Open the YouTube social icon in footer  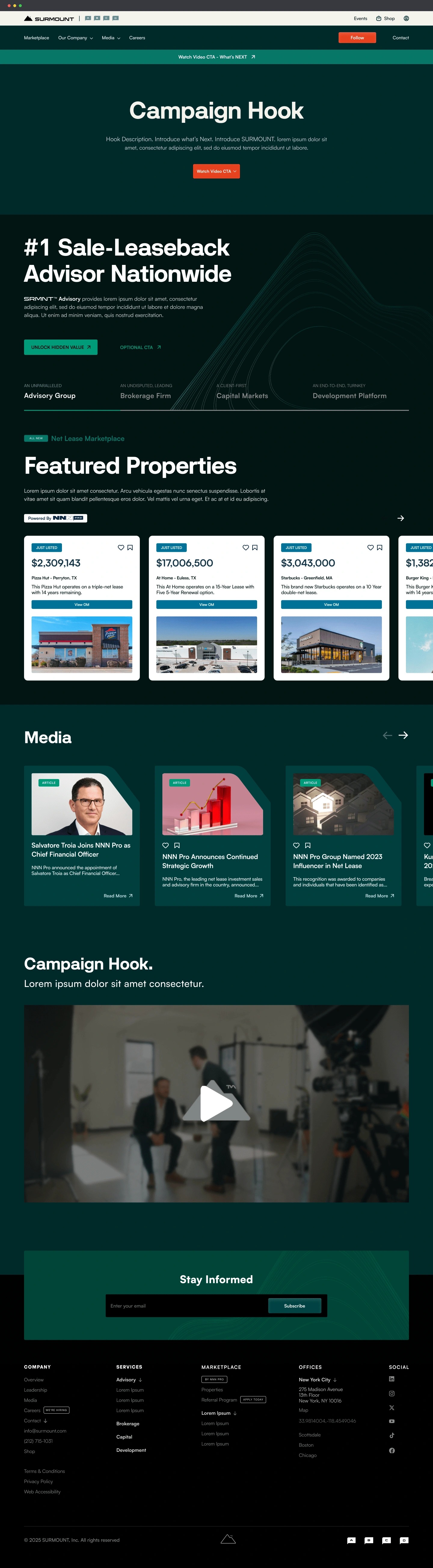pos(392,1421)
